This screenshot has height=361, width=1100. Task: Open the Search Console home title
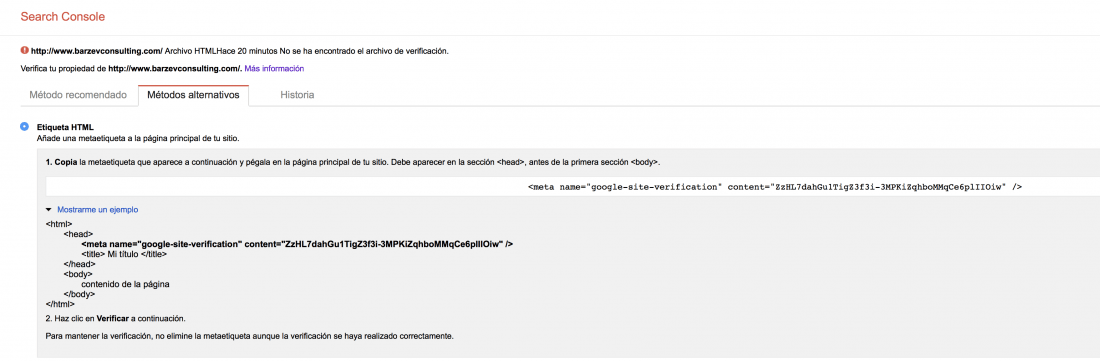coord(63,16)
